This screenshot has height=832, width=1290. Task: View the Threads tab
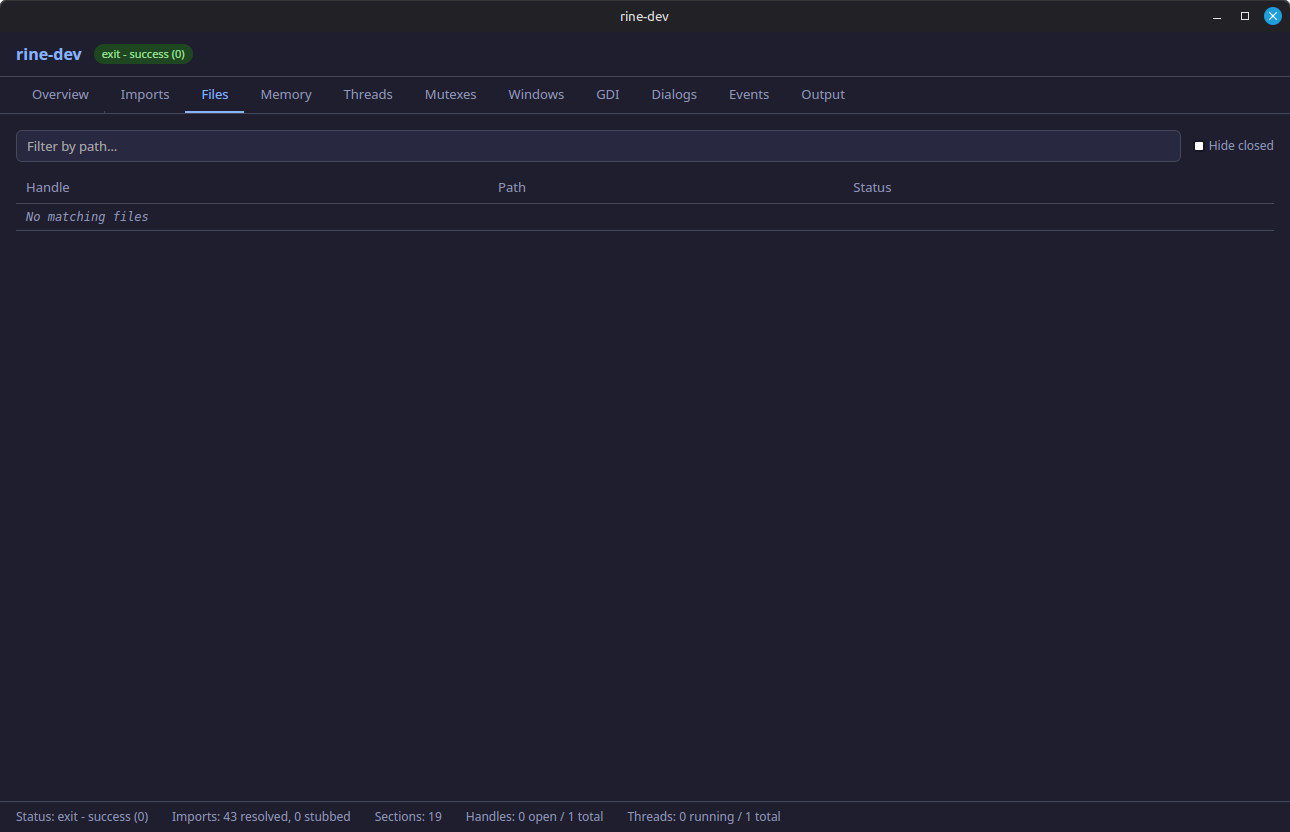point(367,94)
